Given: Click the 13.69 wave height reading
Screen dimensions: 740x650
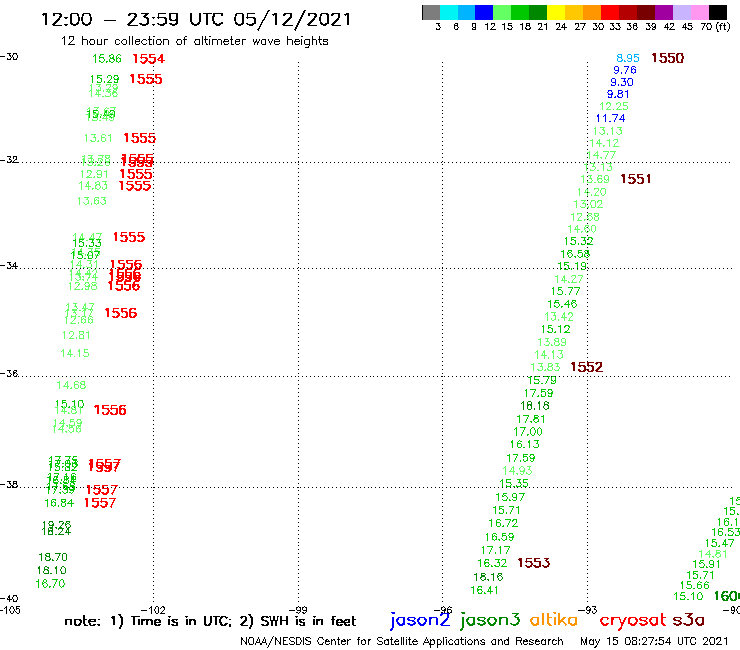Looking at the screenshot, I should pyautogui.click(x=595, y=179).
